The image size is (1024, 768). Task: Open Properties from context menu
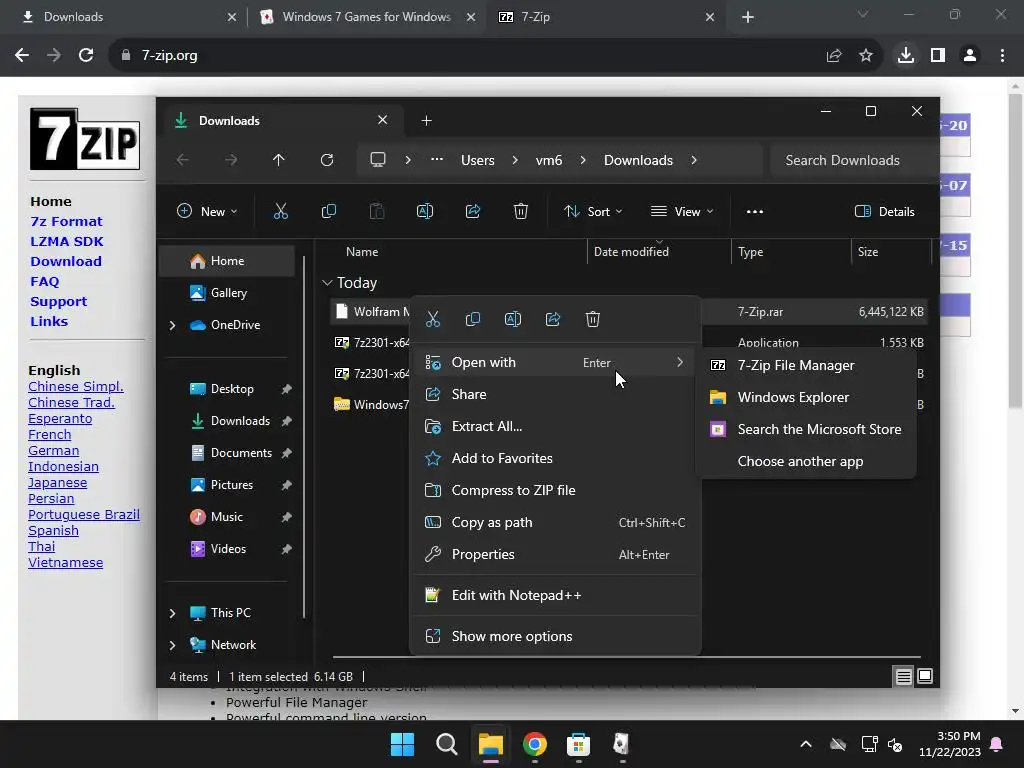tap(555, 554)
